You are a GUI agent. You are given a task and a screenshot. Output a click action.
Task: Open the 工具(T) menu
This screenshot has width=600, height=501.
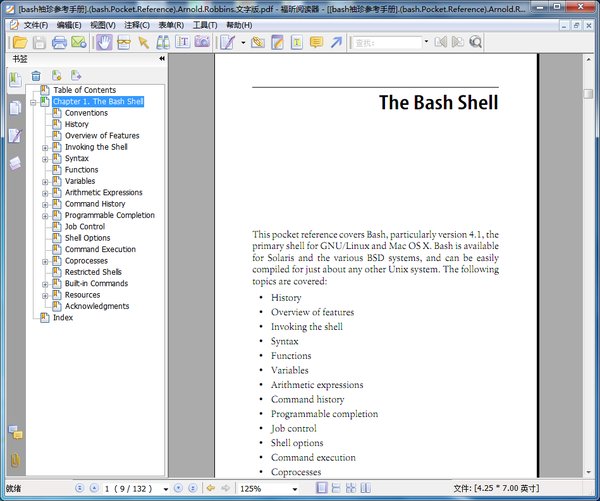[205, 25]
